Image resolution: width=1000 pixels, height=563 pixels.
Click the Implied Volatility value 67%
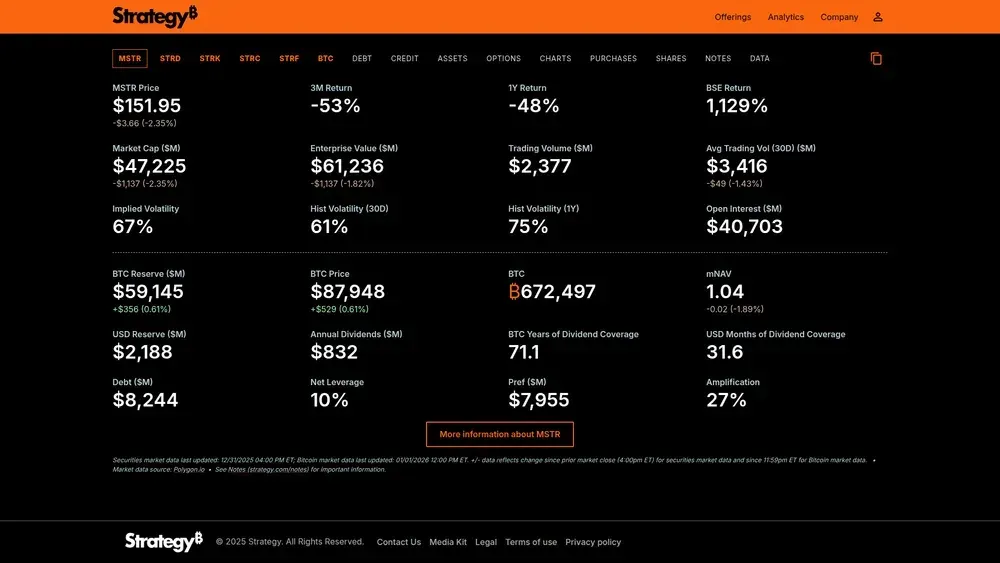133,227
